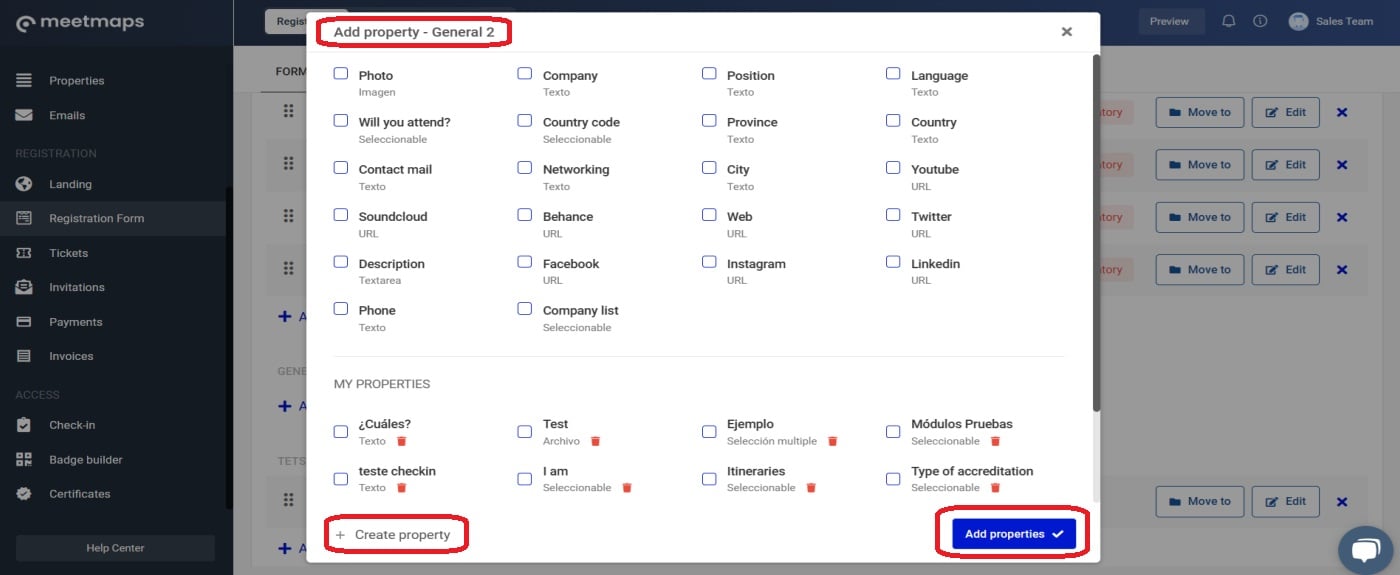
Task: Open the Registration Form menu item
Action: pos(96,218)
